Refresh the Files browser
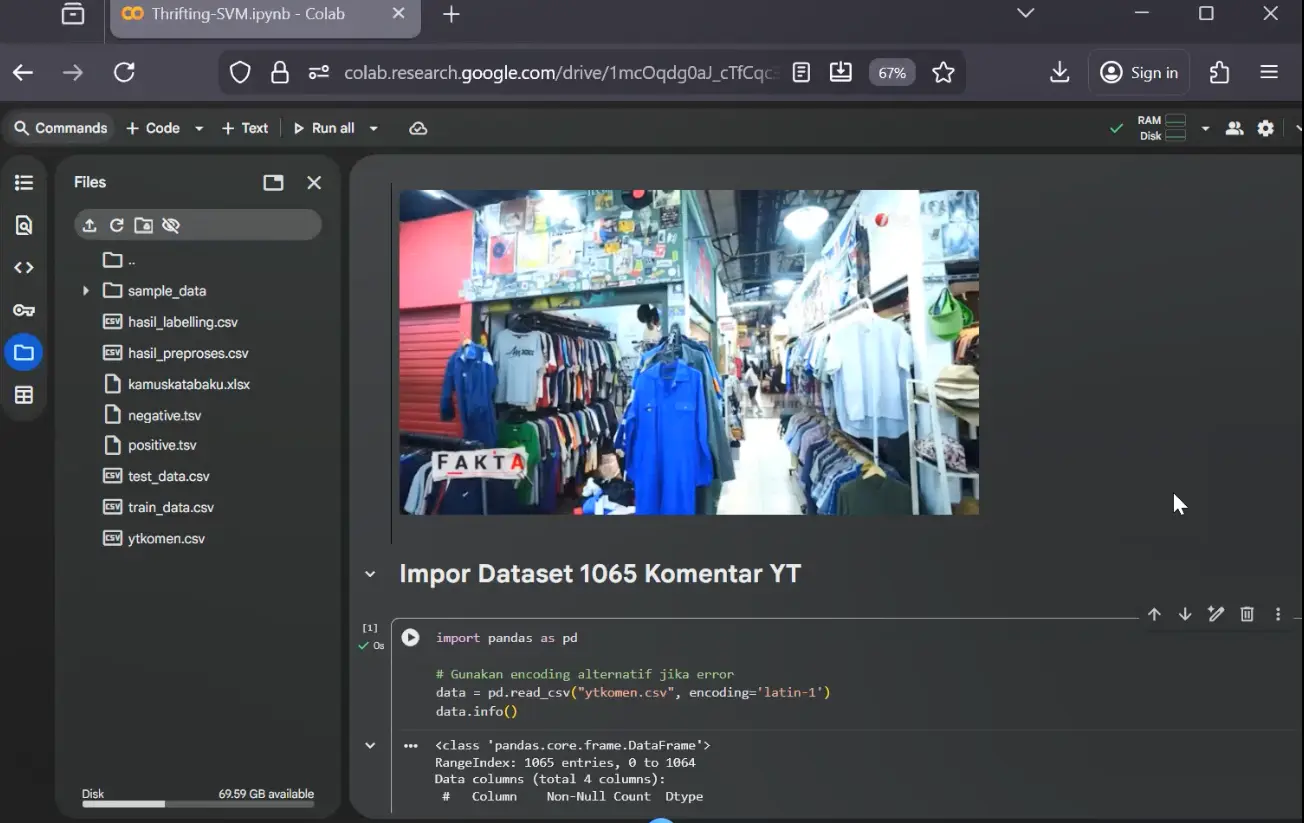Viewport: 1304px width, 823px height. tap(115, 225)
